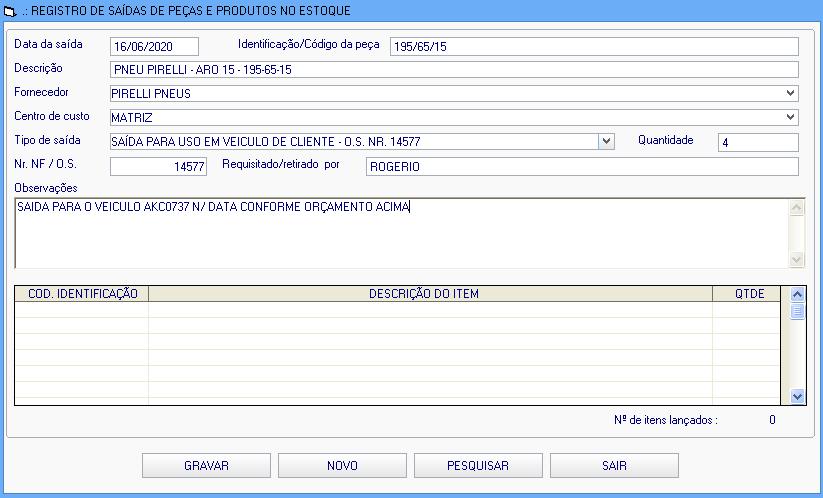Click inside the Observações text area

pos(402,234)
